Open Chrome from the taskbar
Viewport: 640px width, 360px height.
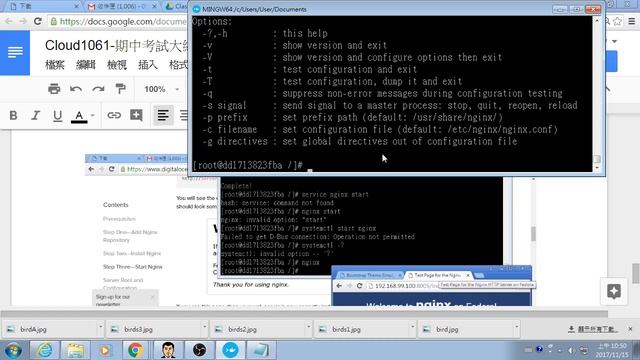[x=135, y=350]
